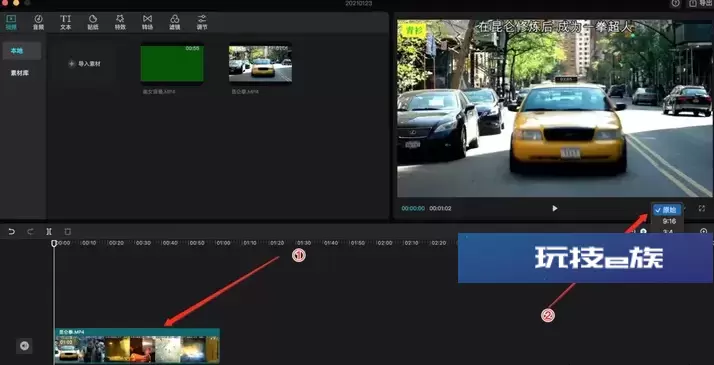Click the playhead handle at timeline start
This screenshot has width=714, height=365.
pos(54,243)
